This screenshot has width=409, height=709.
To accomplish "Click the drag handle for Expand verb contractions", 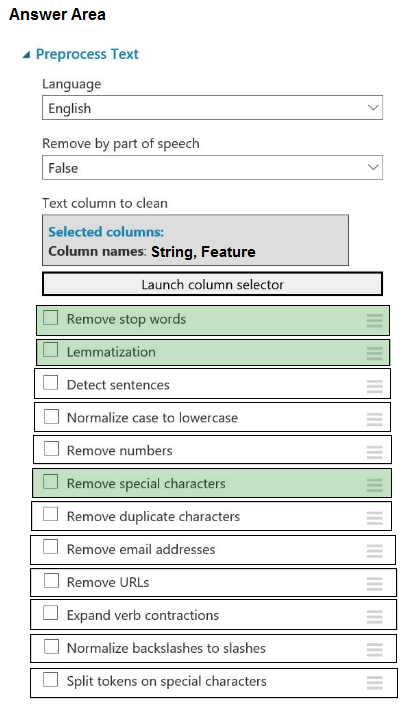I will [374, 616].
